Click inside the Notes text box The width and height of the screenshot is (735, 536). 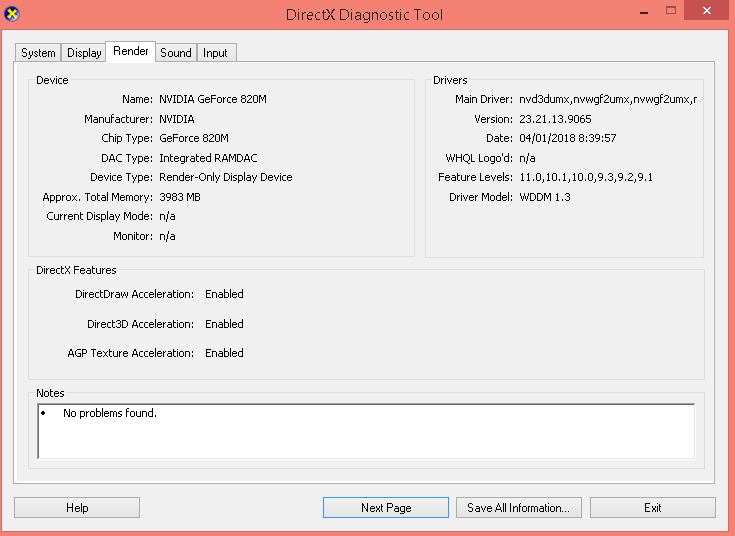pyautogui.click(x=366, y=431)
